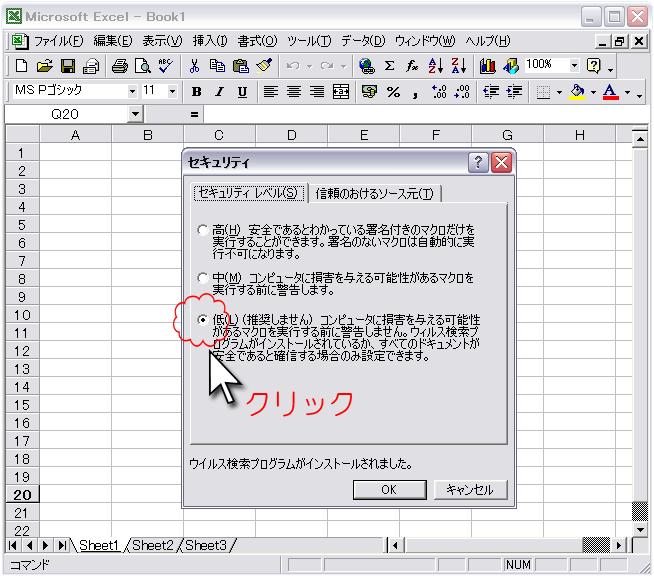
Task: Click the Decrease Decimal icon
Action: (x=462, y=92)
